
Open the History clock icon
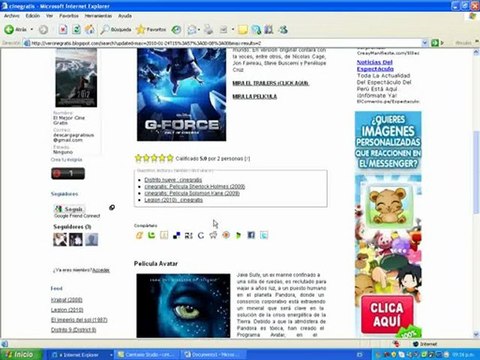(x=176, y=30)
